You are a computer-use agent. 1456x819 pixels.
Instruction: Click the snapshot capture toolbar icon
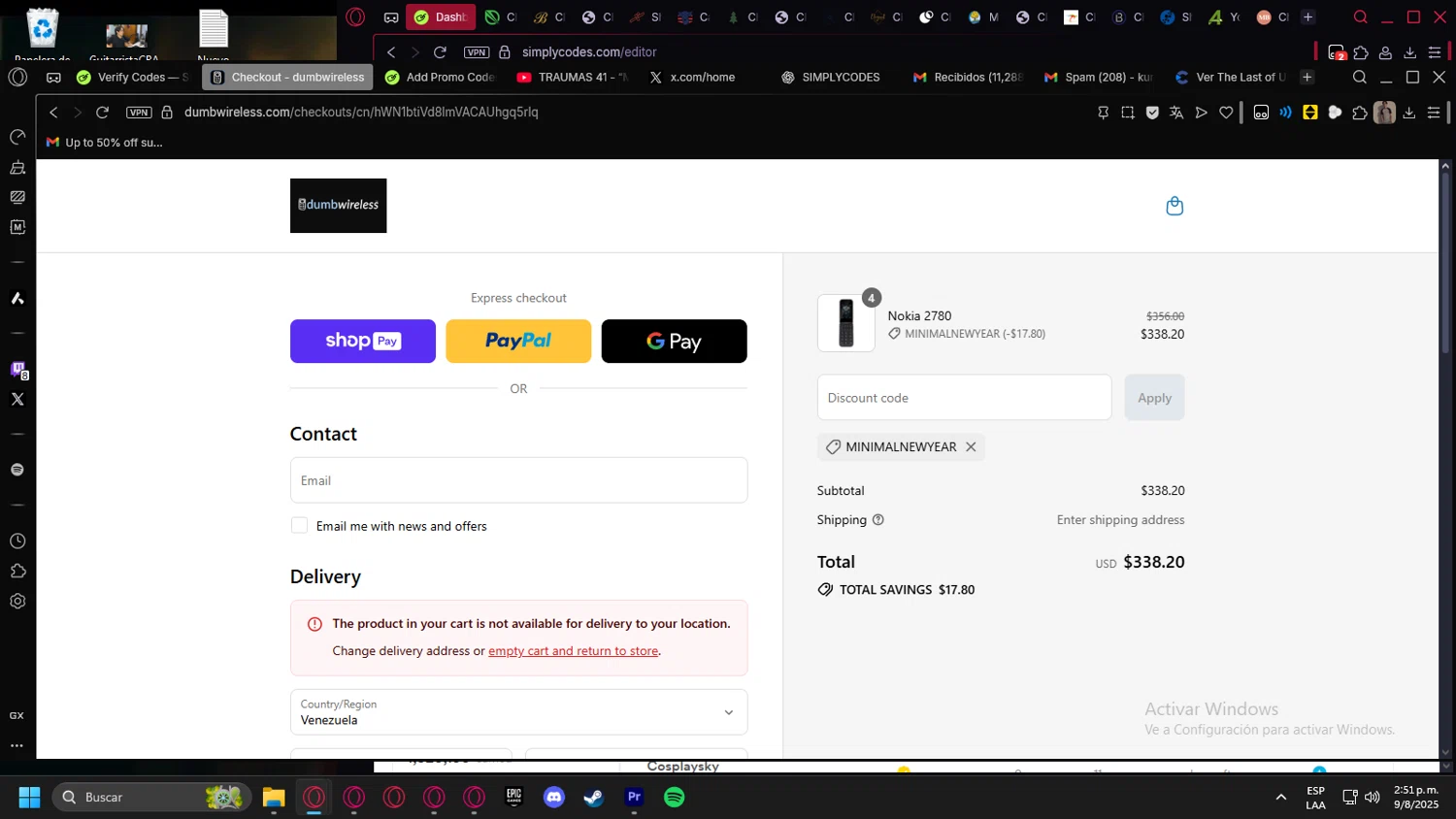1128,113
